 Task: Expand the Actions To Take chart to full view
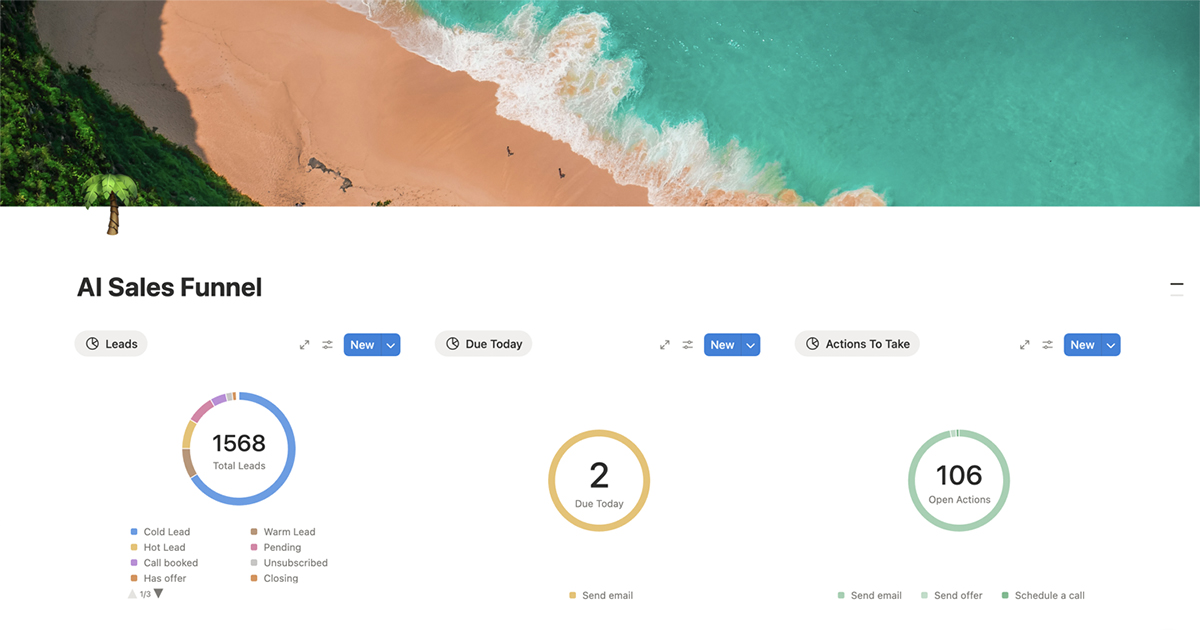tap(1024, 345)
